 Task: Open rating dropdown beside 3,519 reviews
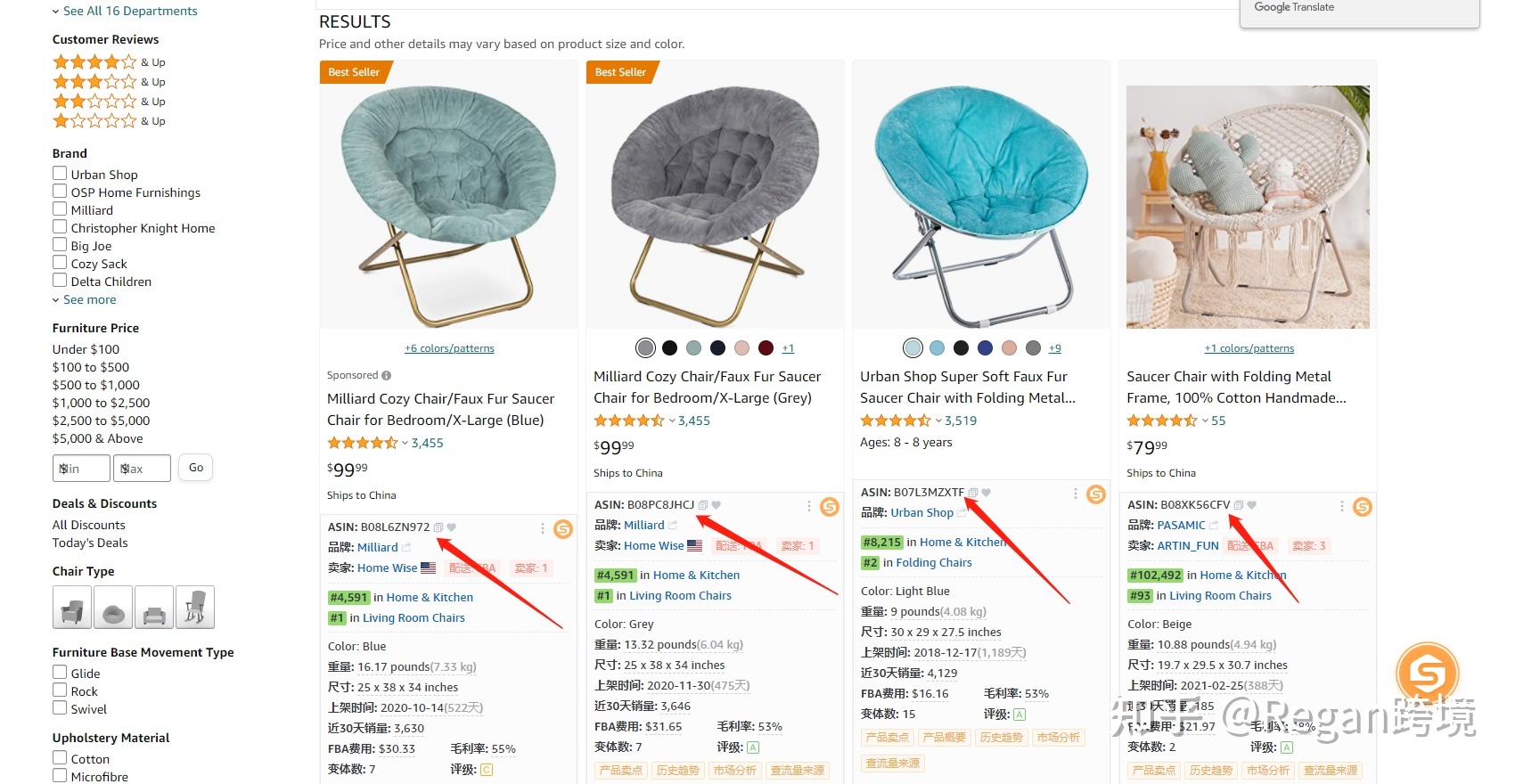[938, 421]
